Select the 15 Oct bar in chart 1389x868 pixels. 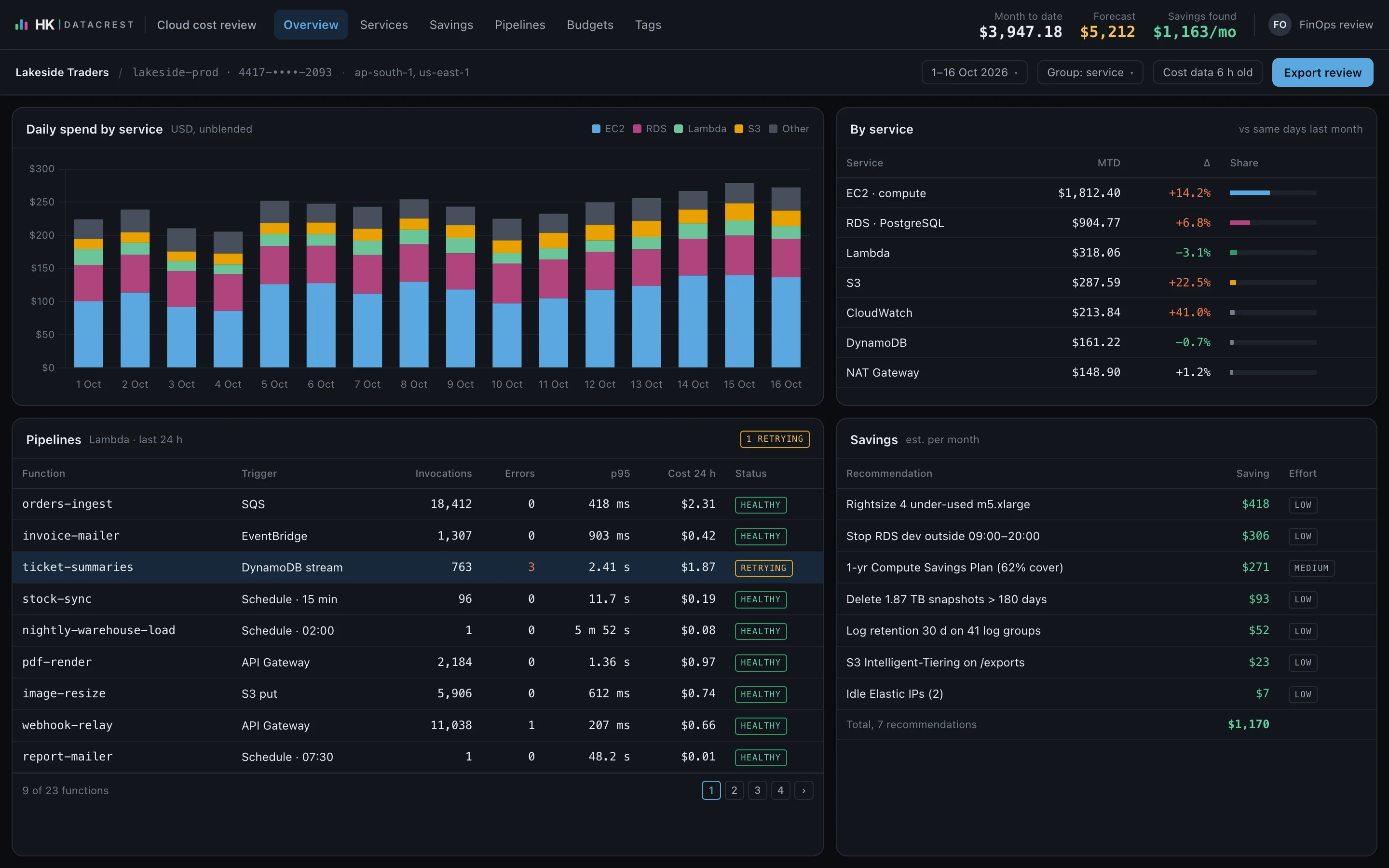point(739,275)
